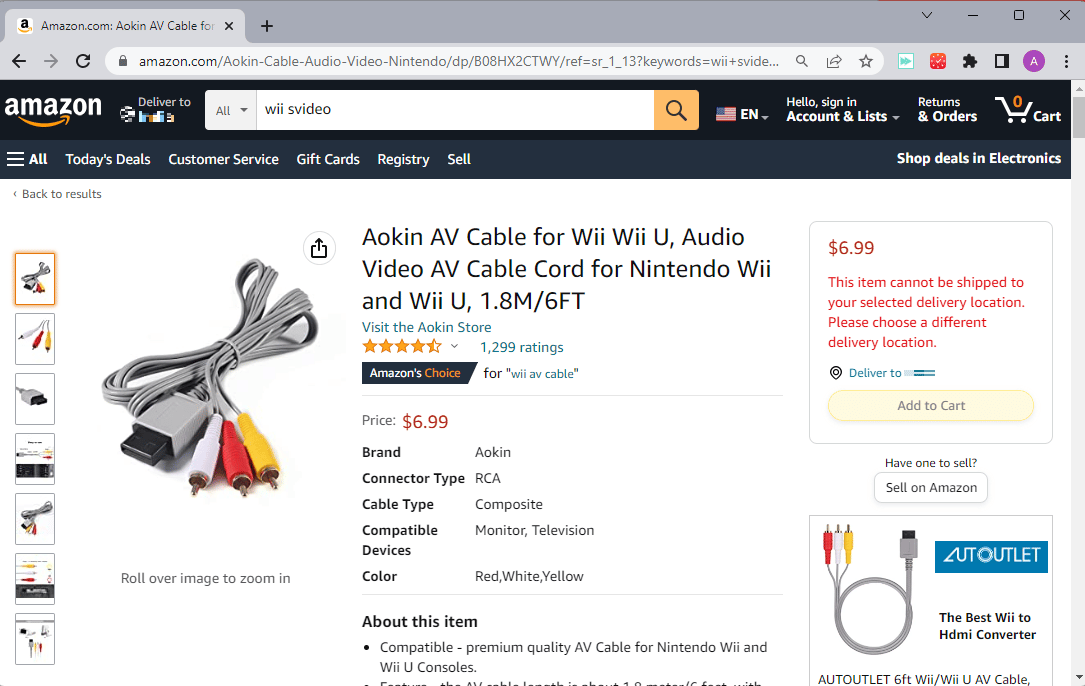Click in the search input field
Image resolution: width=1085 pixels, height=686 pixels.
point(450,110)
